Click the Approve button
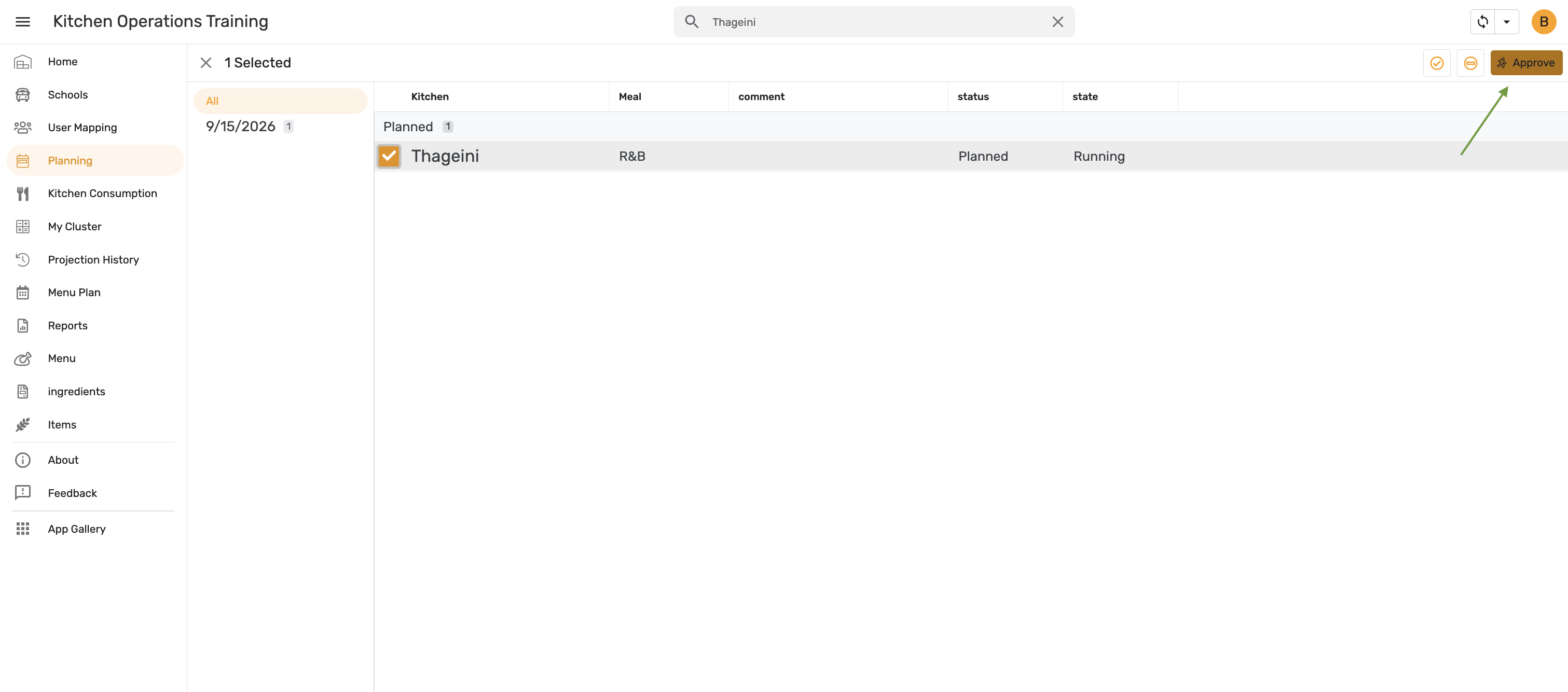1568x692 pixels. pyautogui.click(x=1526, y=63)
